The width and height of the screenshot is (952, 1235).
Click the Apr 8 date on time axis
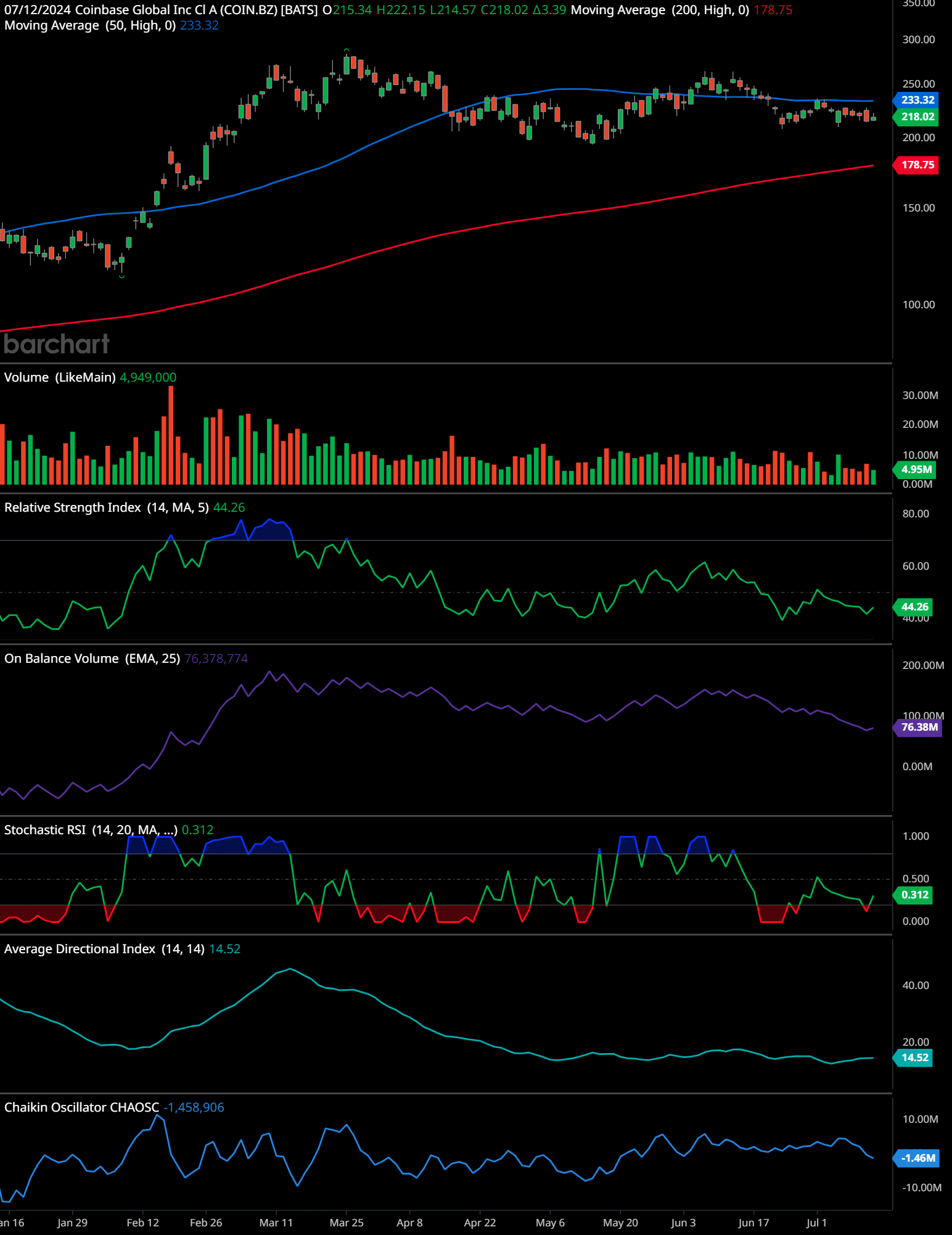[x=409, y=1223]
